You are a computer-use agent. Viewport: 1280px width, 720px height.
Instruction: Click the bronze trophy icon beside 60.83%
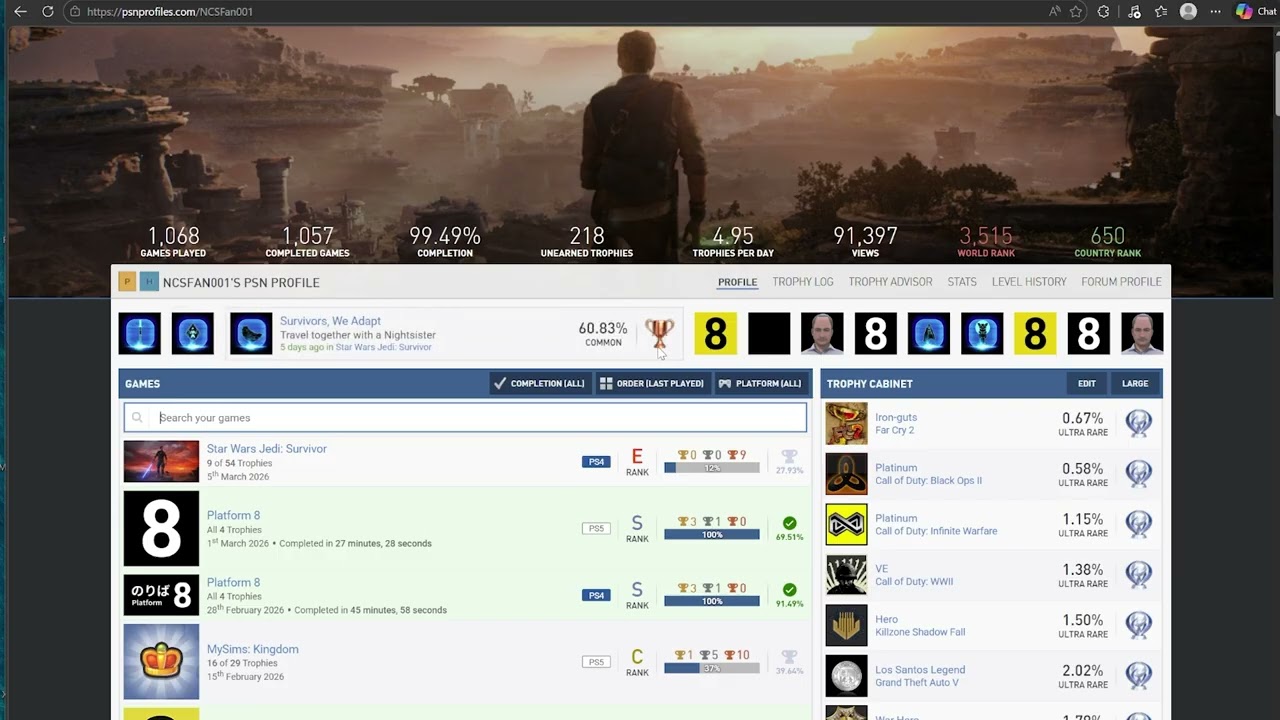659,334
